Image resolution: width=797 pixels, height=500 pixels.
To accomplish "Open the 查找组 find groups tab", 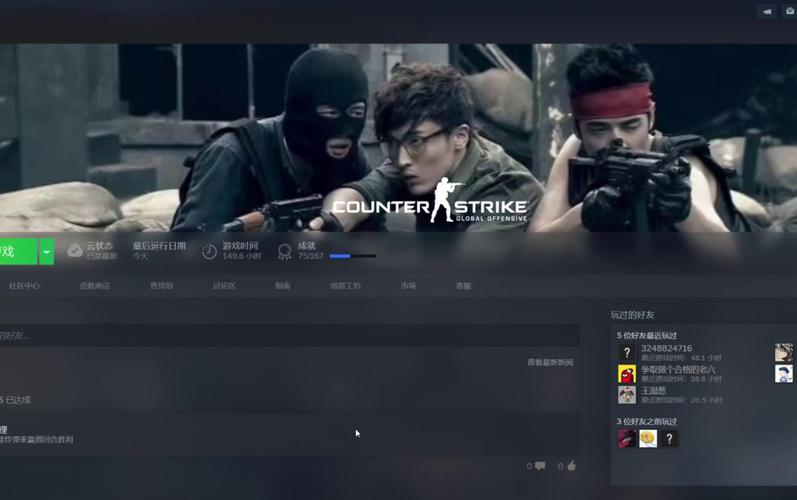I will 162,286.
